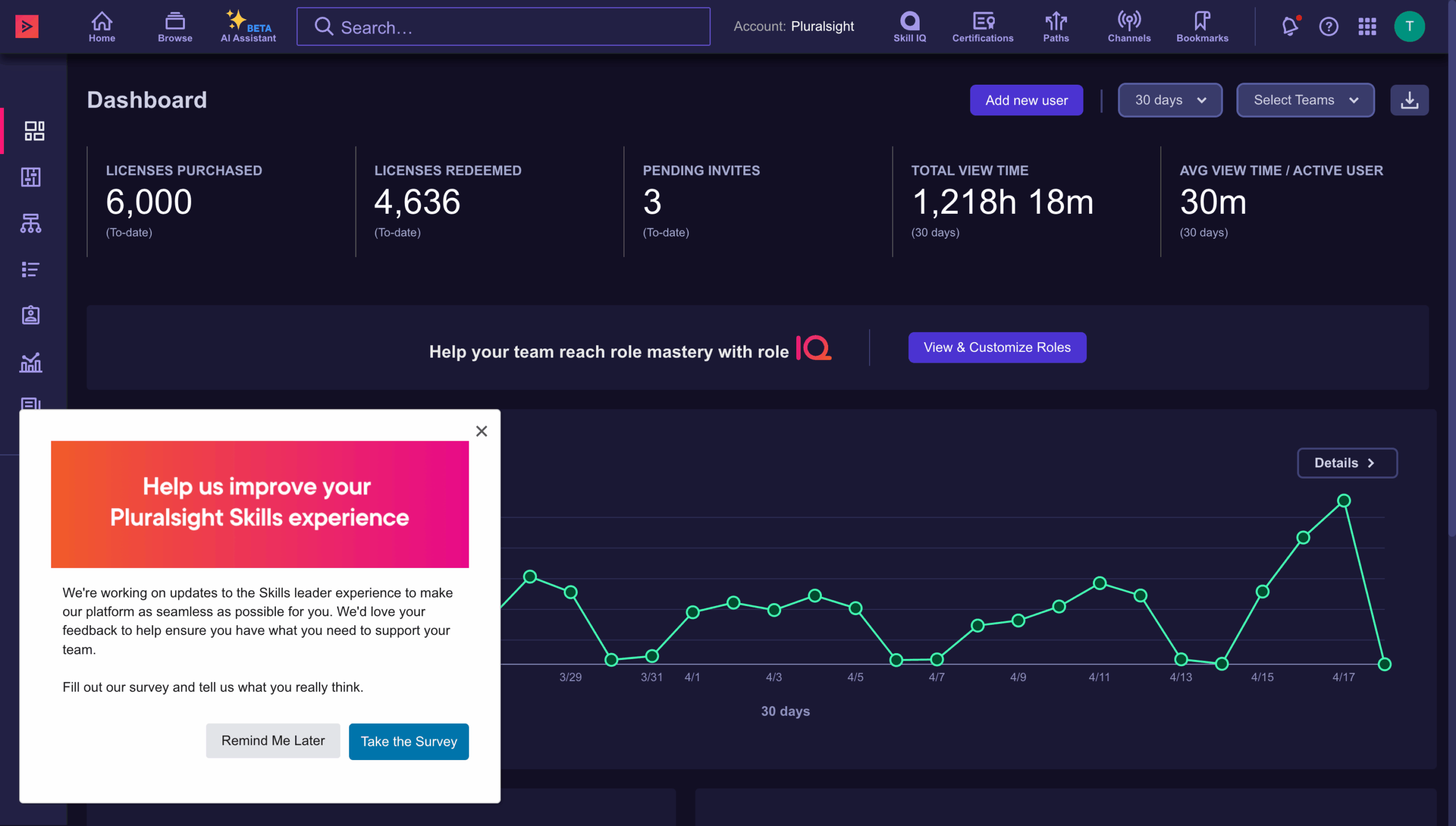1456x826 pixels.
Task: Open the notifications bell
Action: click(x=1290, y=26)
